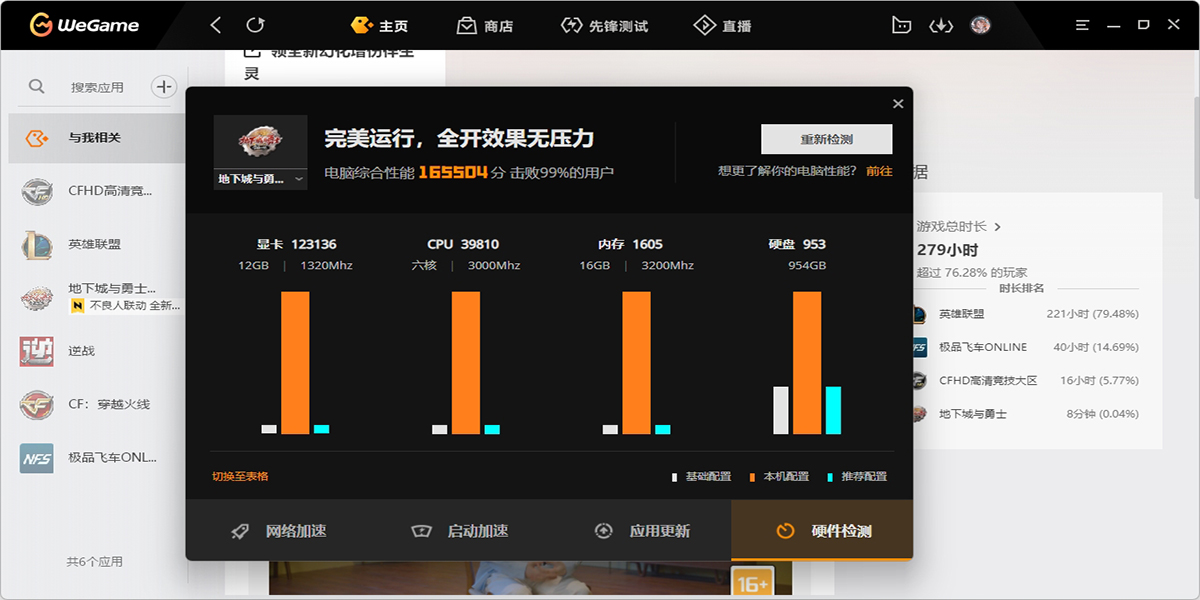The height and width of the screenshot is (600, 1200).
Task: Open the 先锋测试 tab
Action: point(604,25)
